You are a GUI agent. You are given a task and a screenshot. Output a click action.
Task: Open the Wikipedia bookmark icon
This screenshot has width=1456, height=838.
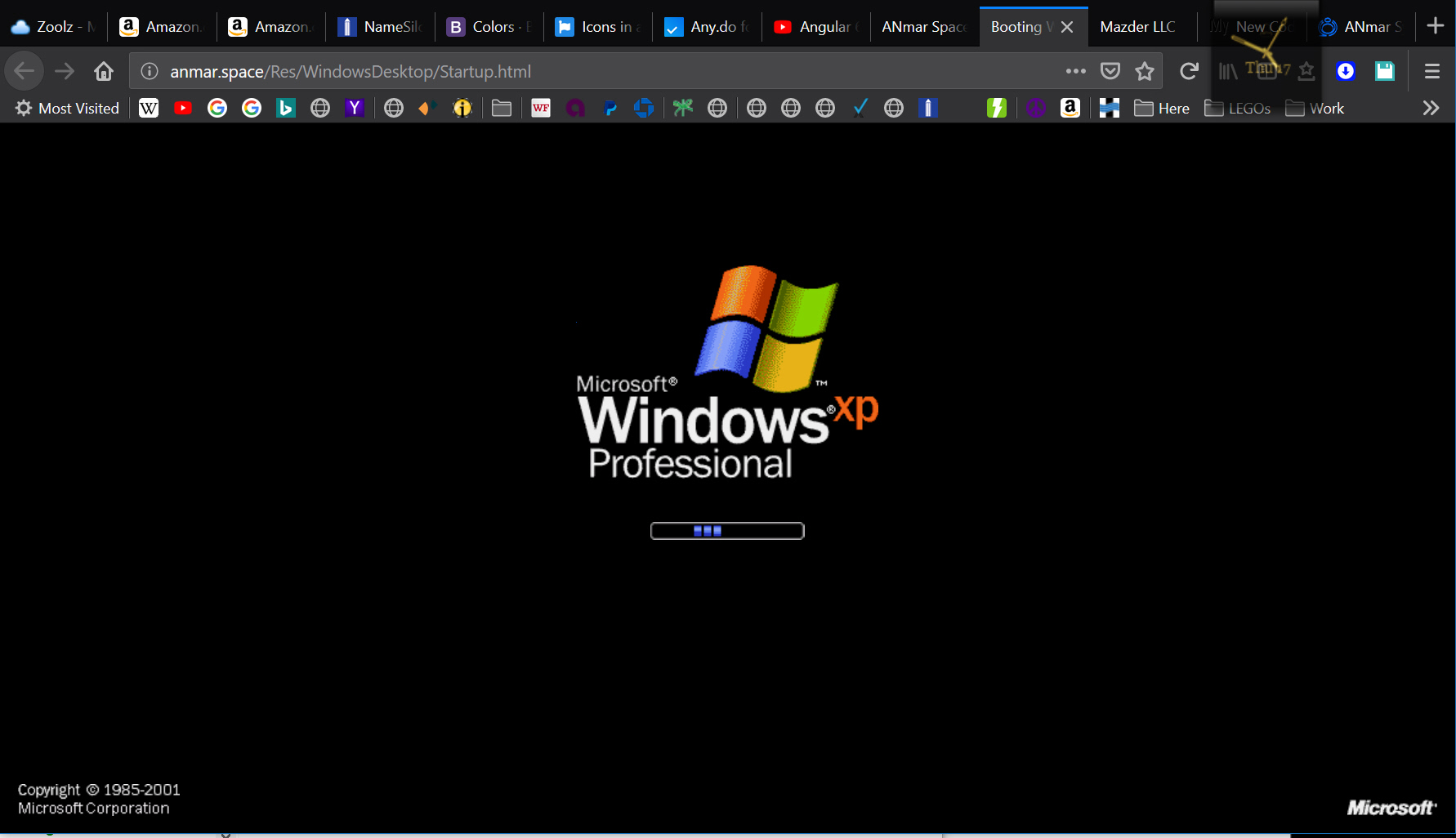pos(149,108)
